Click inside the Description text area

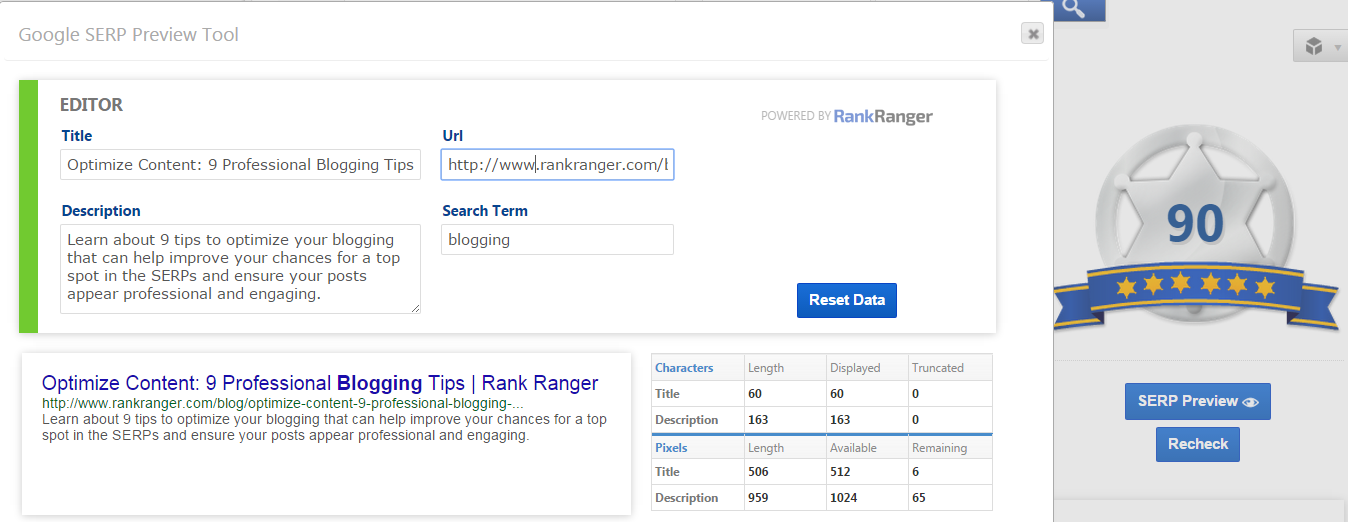(x=240, y=268)
